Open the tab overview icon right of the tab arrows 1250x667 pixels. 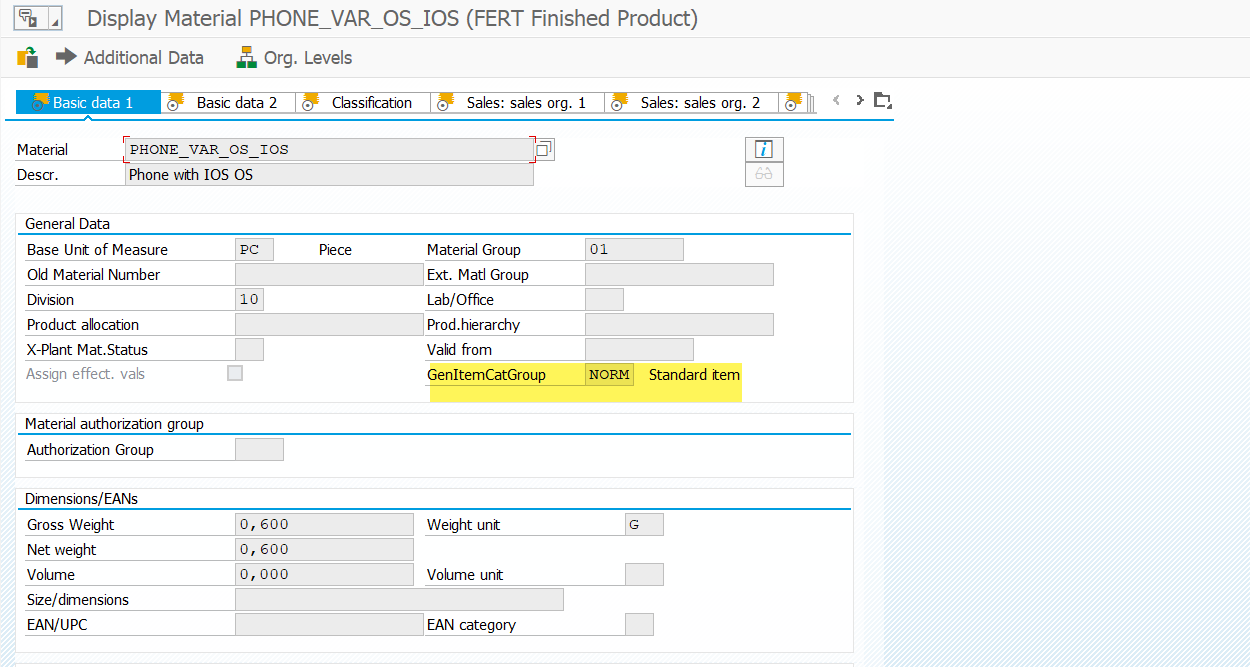pyautogui.click(x=881, y=100)
